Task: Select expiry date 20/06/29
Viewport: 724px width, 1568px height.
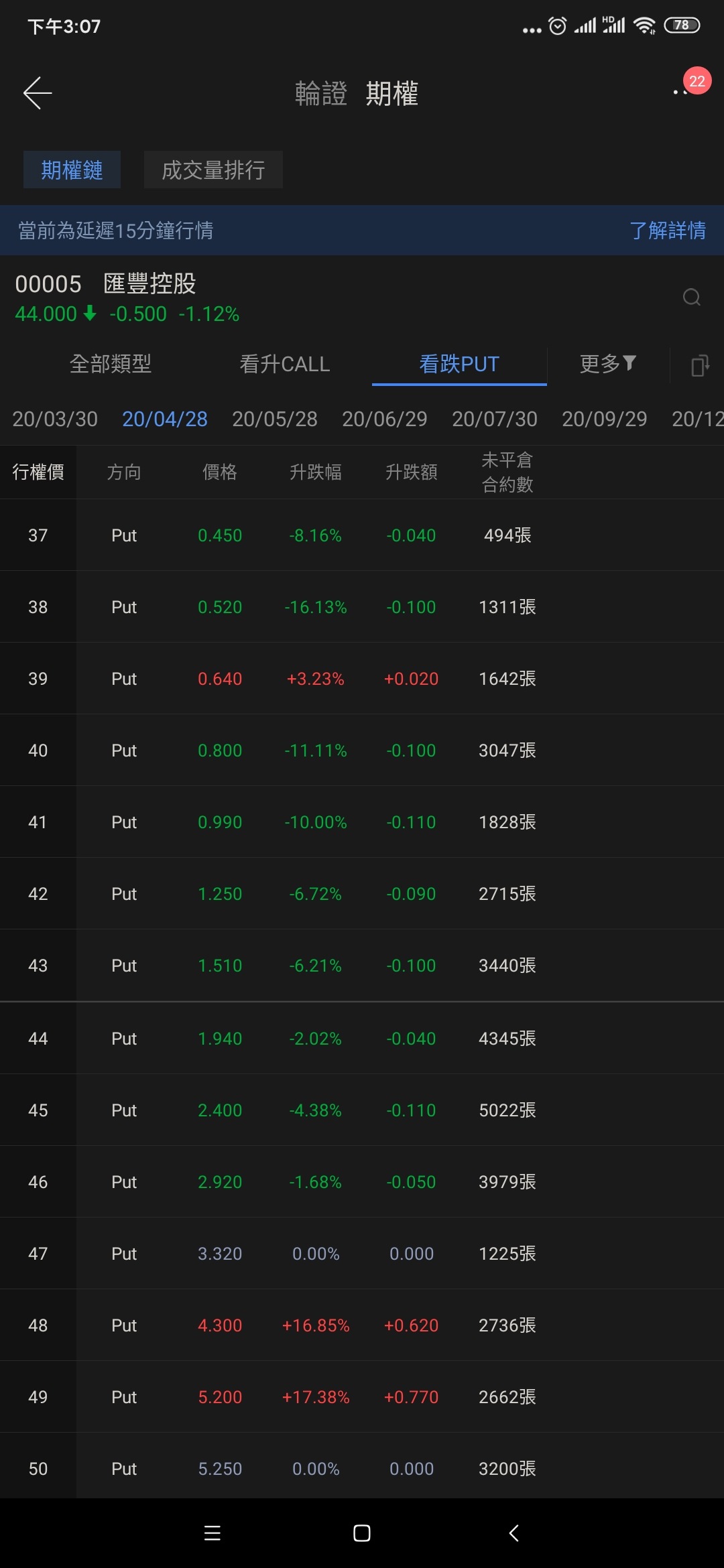Action: (x=385, y=419)
